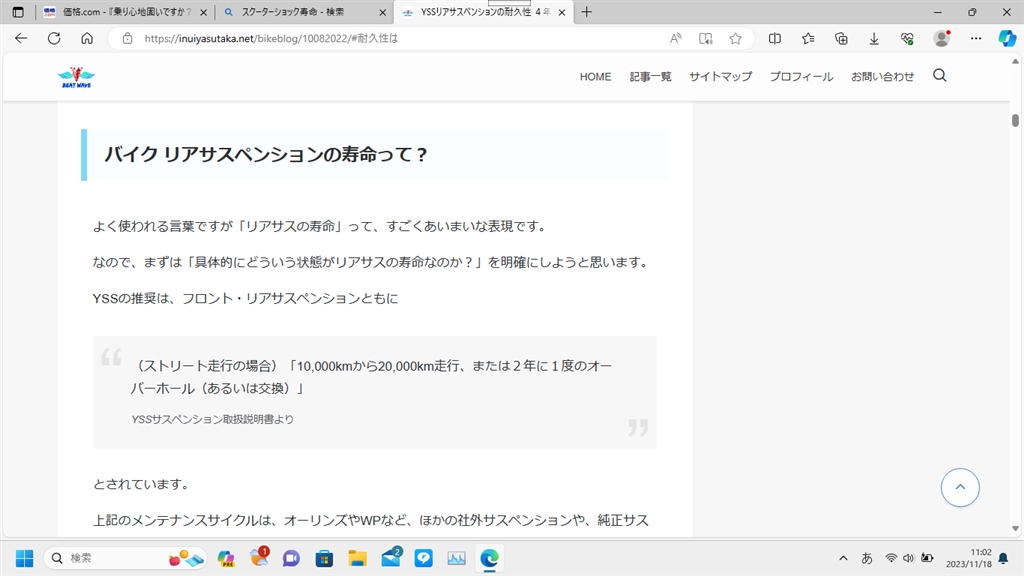1024x576 pixels.
Task: Open Wi-Fi network settings icon
Action: point(891,558)
